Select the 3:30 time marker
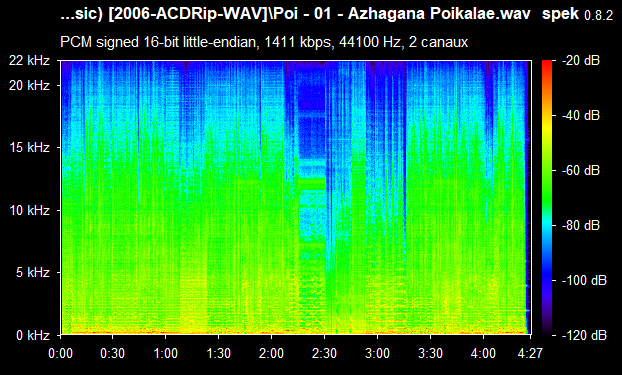622x375 pixels. (430, 353)
